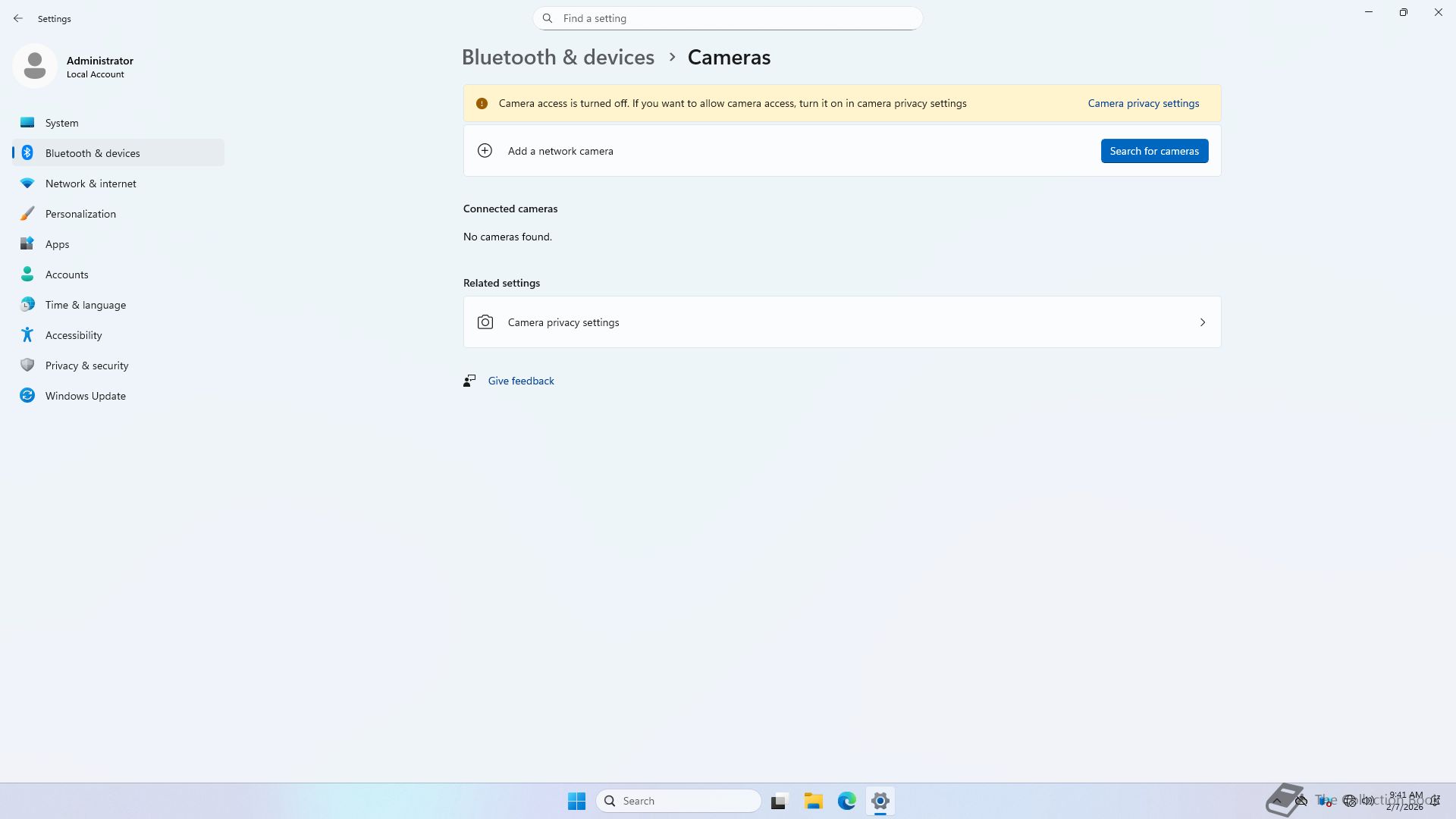Click the Give feedback link
The height and width of the screenshot is (819, 1456).
[521, 381]
